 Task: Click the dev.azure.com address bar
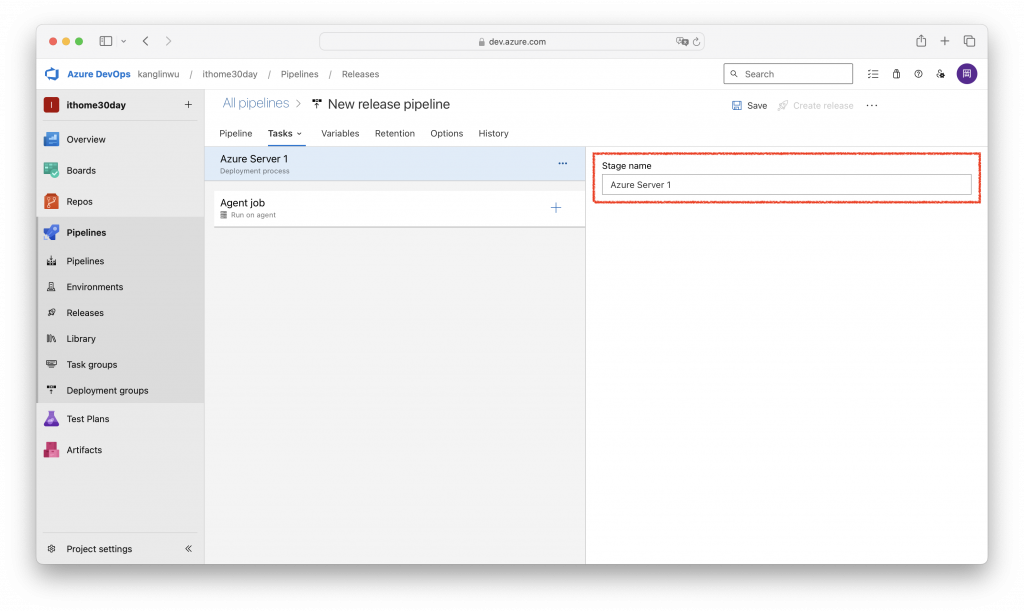(x=511, y=41)
